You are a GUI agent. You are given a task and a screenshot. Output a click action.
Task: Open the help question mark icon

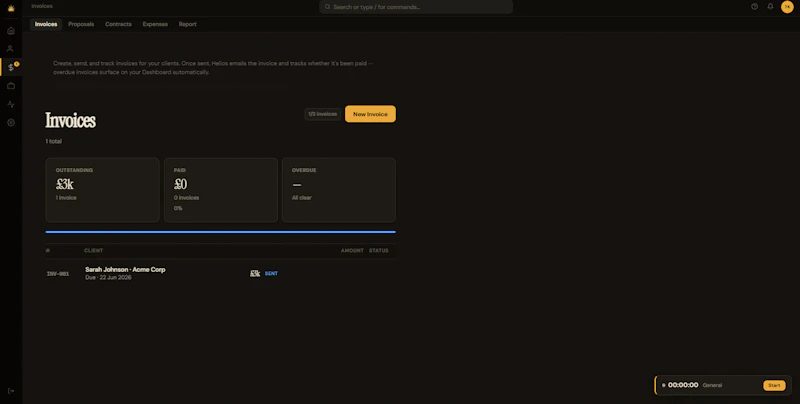coord(754,7)
